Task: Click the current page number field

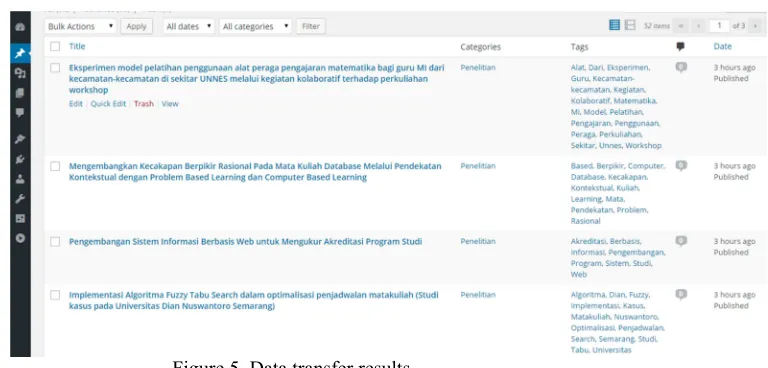Action: tap(719, 25)
